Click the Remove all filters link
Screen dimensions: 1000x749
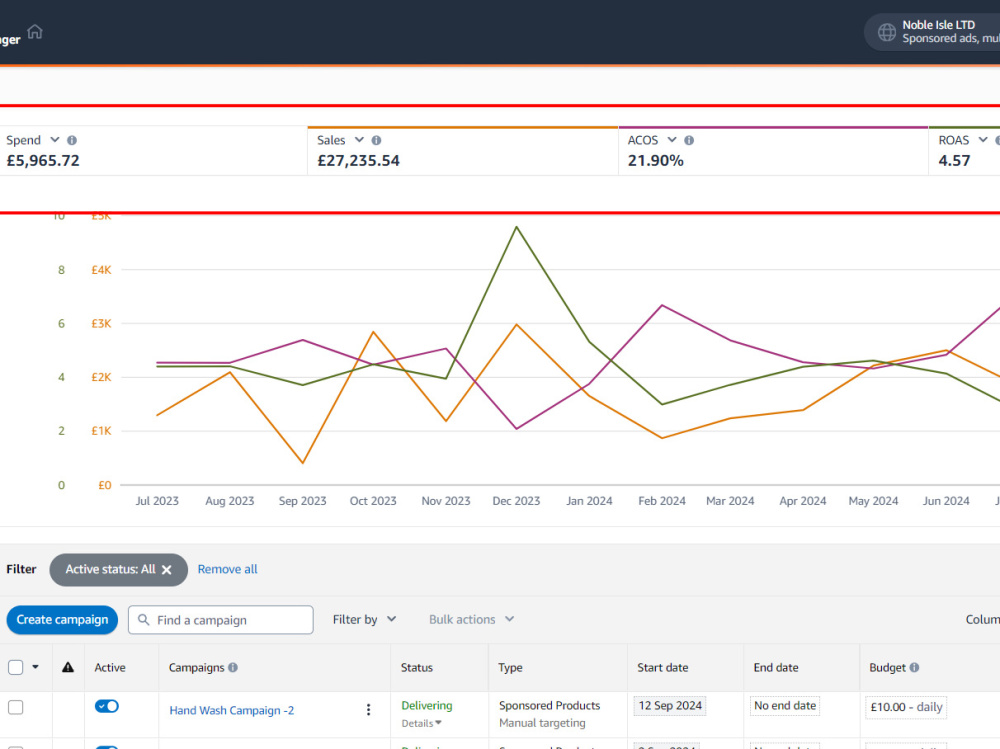227,569
